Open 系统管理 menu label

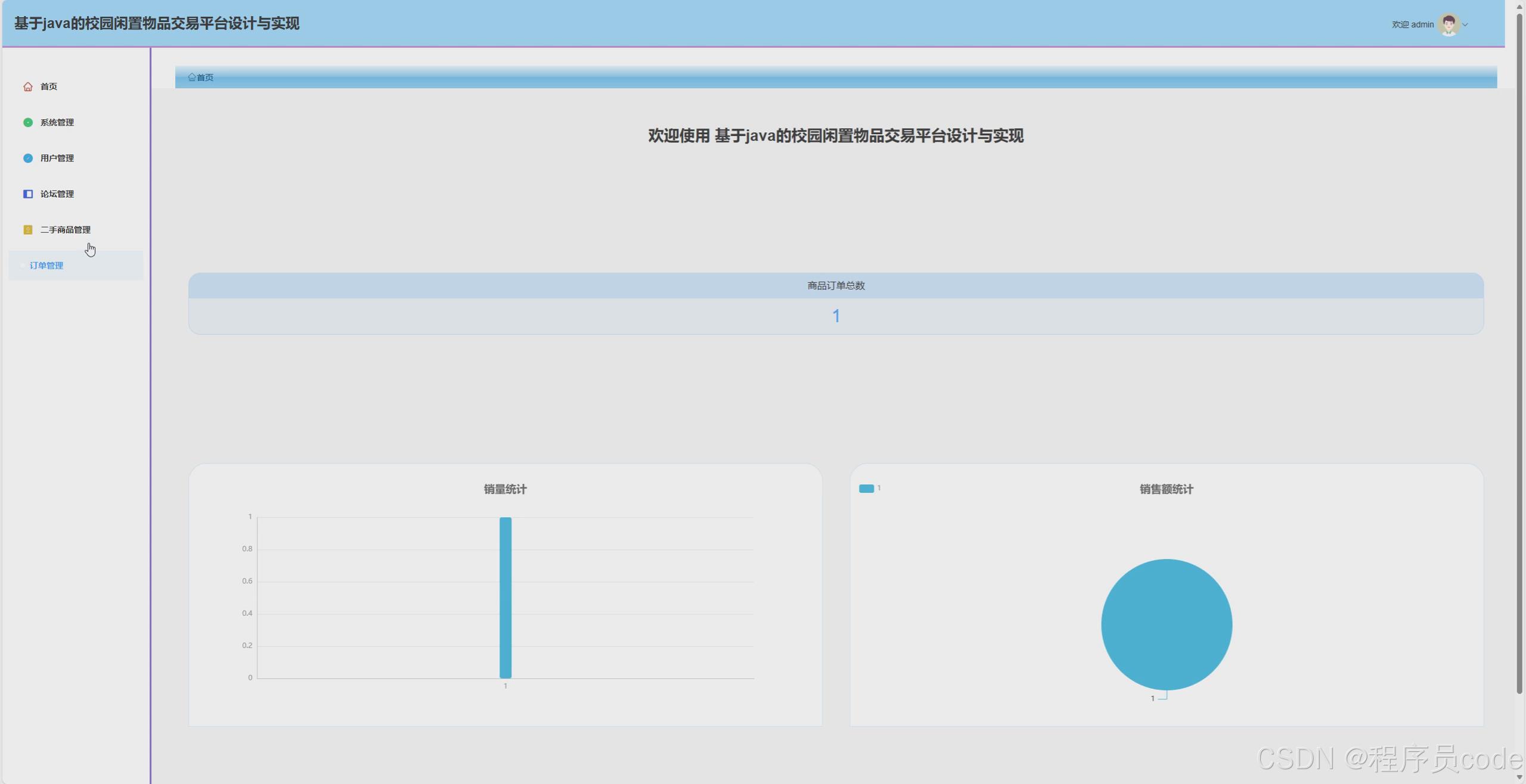57,123
